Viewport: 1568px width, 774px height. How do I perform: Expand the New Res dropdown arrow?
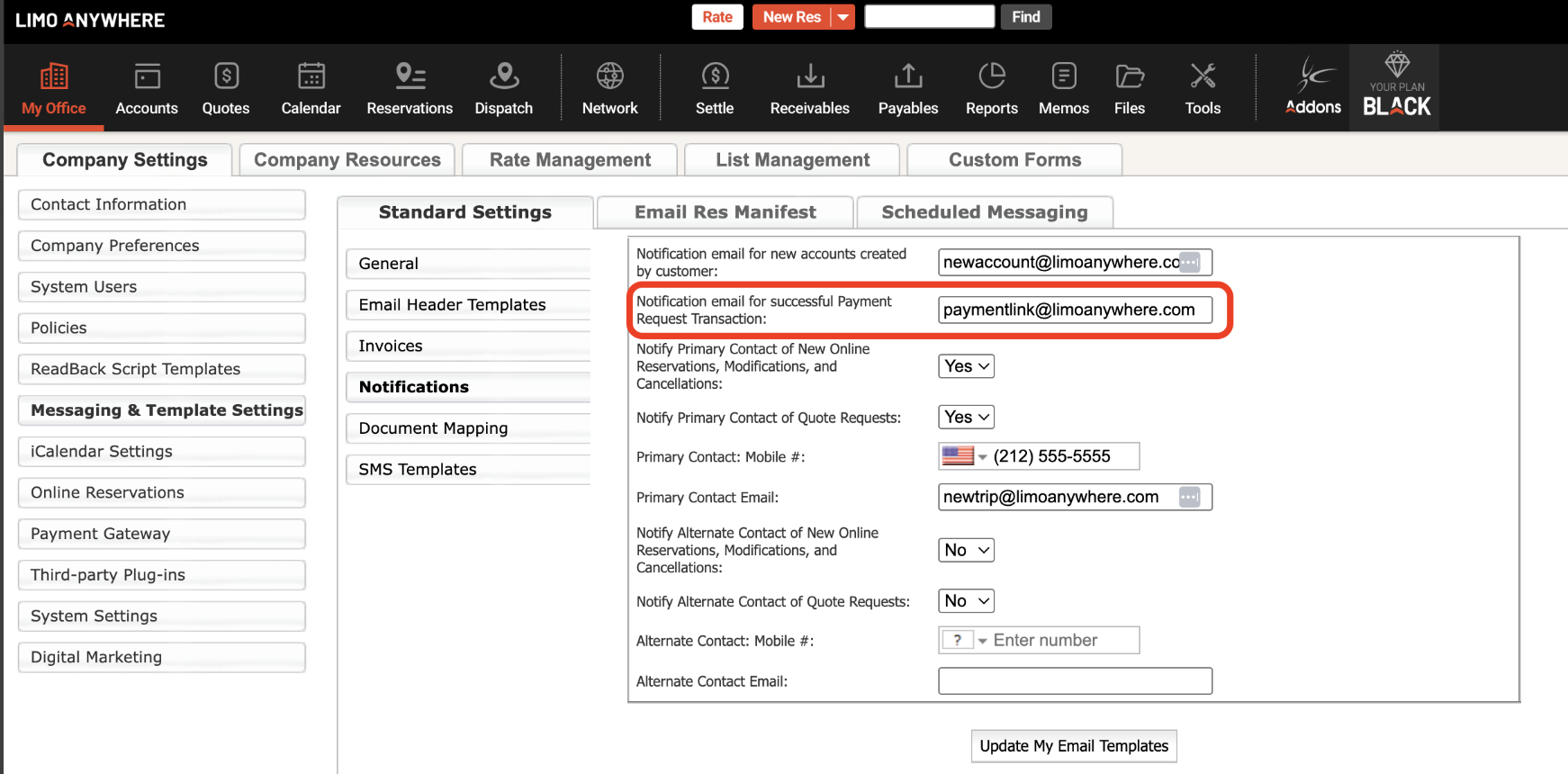[x=843, y=17]
